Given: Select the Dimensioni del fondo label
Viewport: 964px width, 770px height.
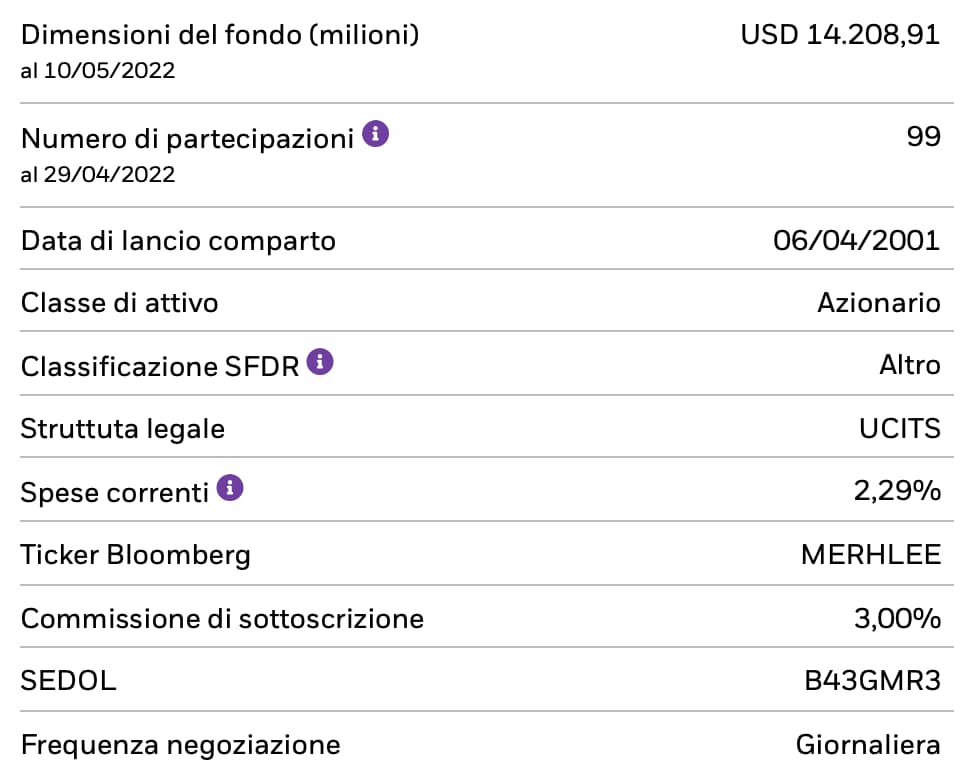Looking at the screenshot, I should pos(220,36).
